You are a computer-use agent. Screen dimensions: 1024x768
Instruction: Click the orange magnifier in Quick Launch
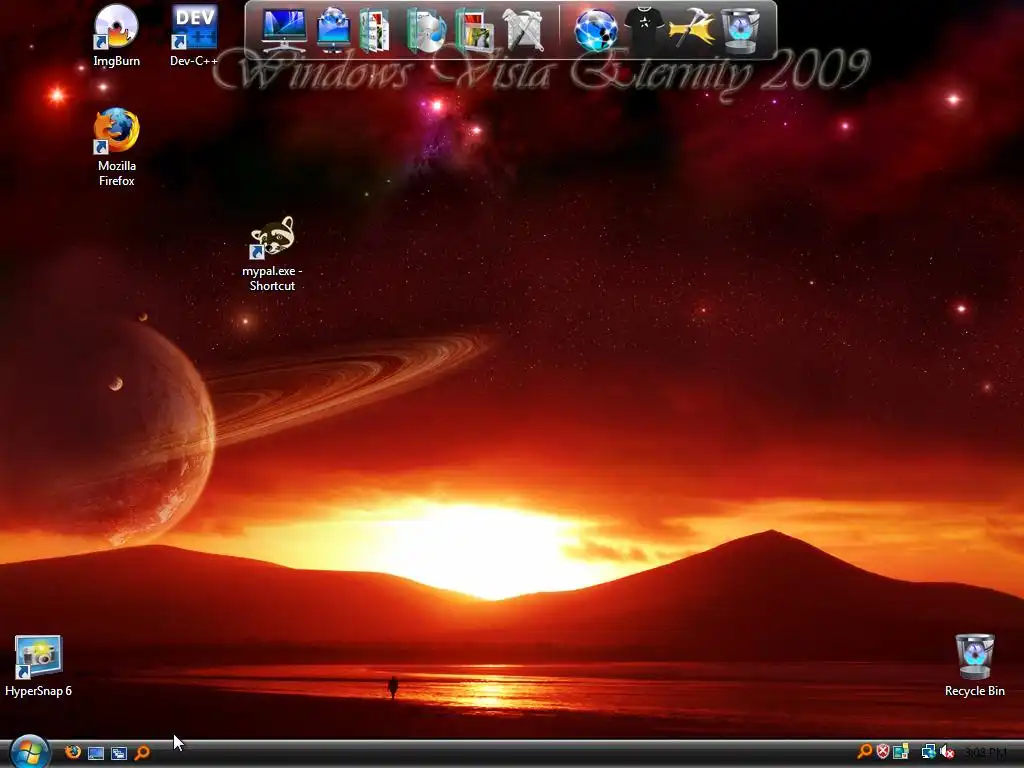tap(142, 753)
